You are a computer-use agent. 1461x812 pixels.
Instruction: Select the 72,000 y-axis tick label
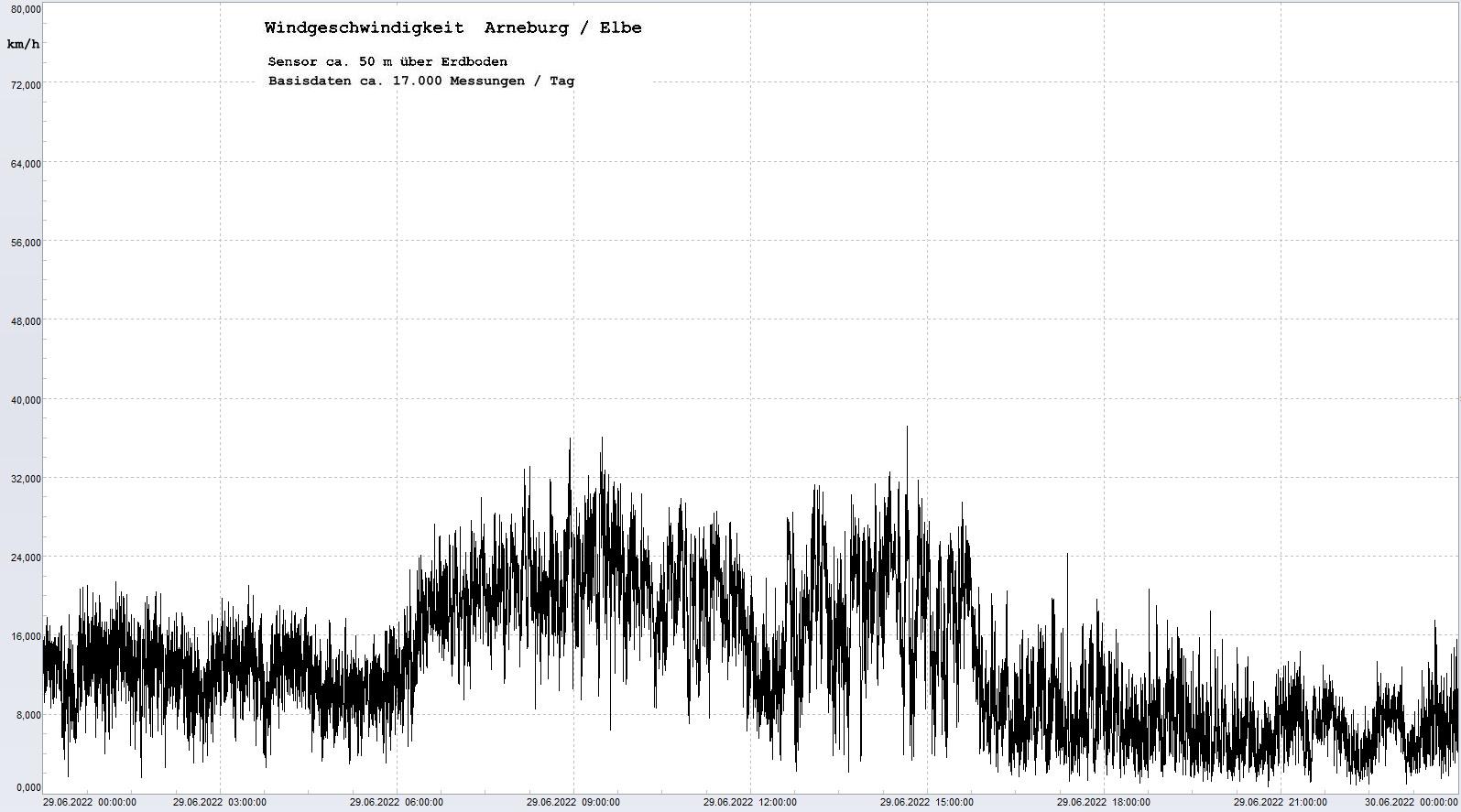(25, 85)
